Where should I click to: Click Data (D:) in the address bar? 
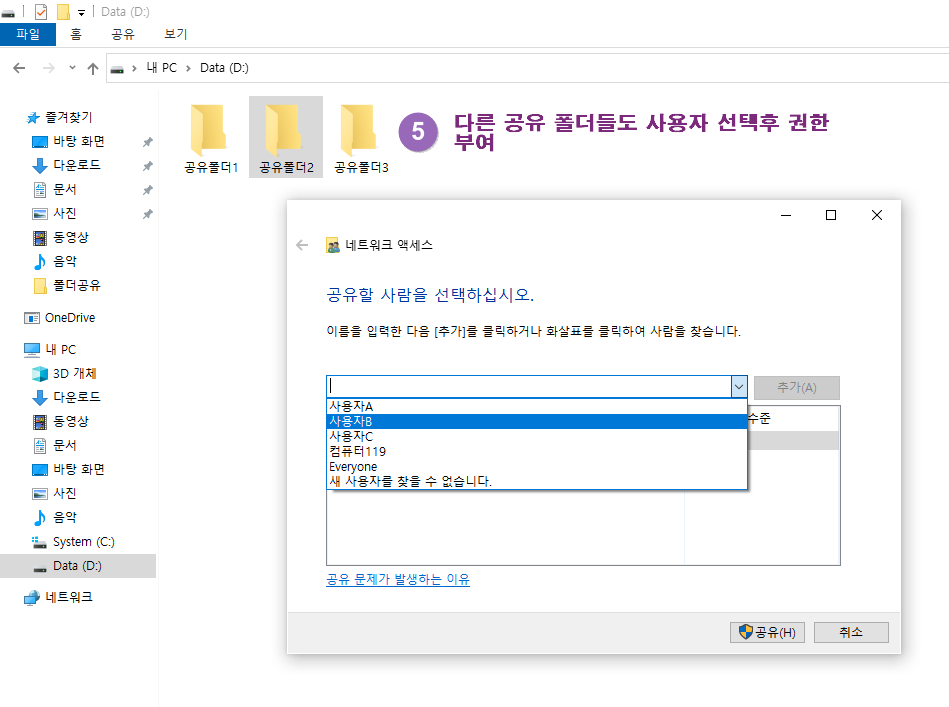click(x=224, y=68)
